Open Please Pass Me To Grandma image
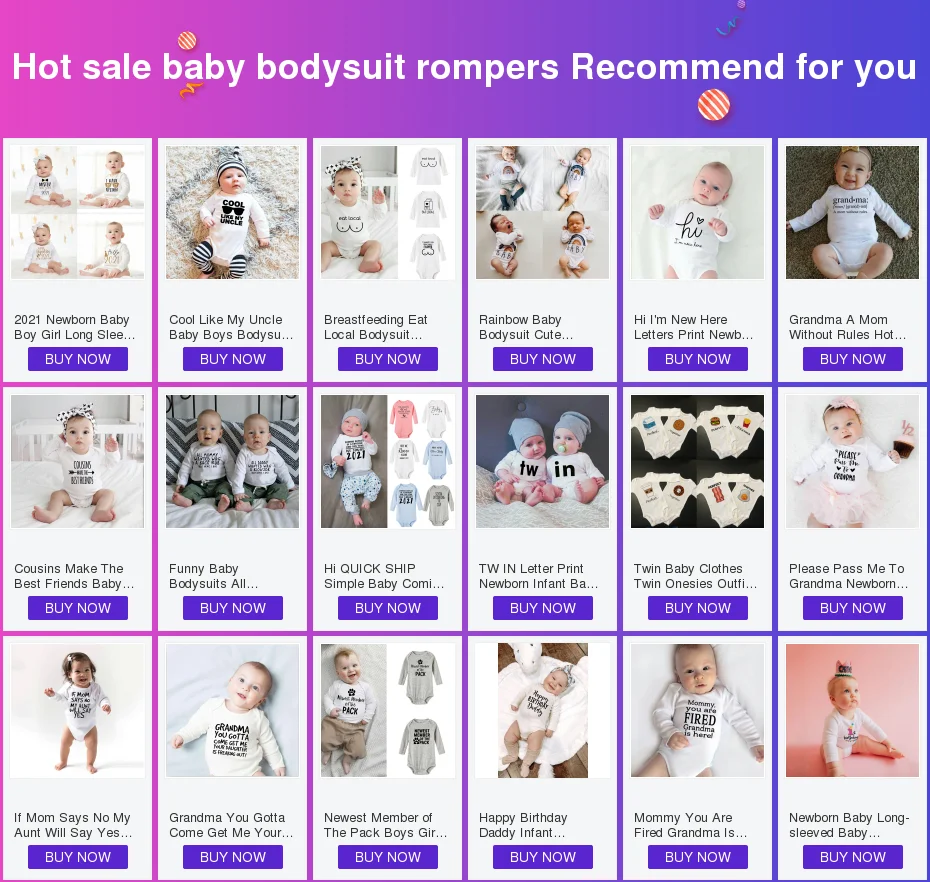930x882 pixels. (853, 461)
